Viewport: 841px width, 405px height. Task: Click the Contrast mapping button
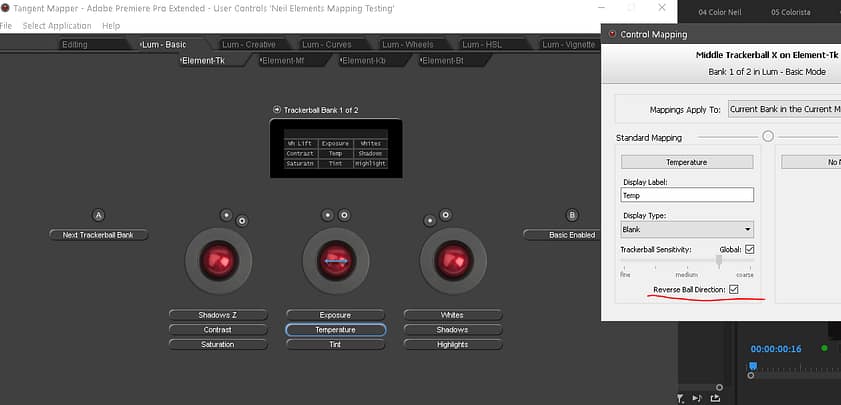pyautogui.click(x=218, y=329)
